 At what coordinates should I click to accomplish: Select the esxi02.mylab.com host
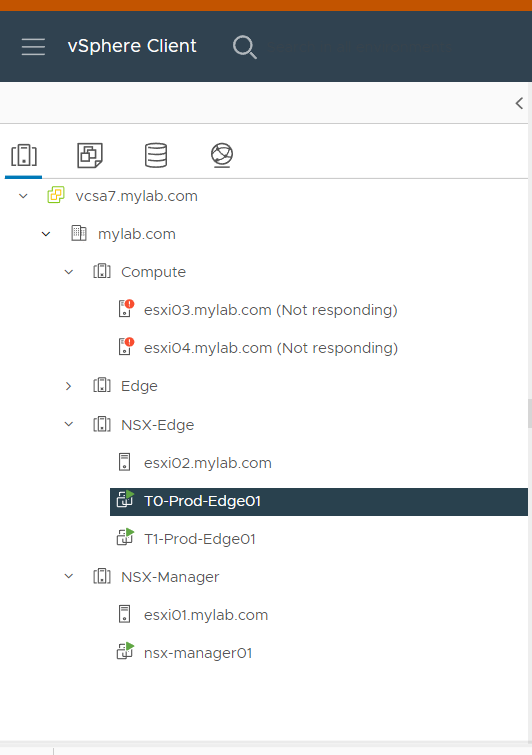(208, 463)
